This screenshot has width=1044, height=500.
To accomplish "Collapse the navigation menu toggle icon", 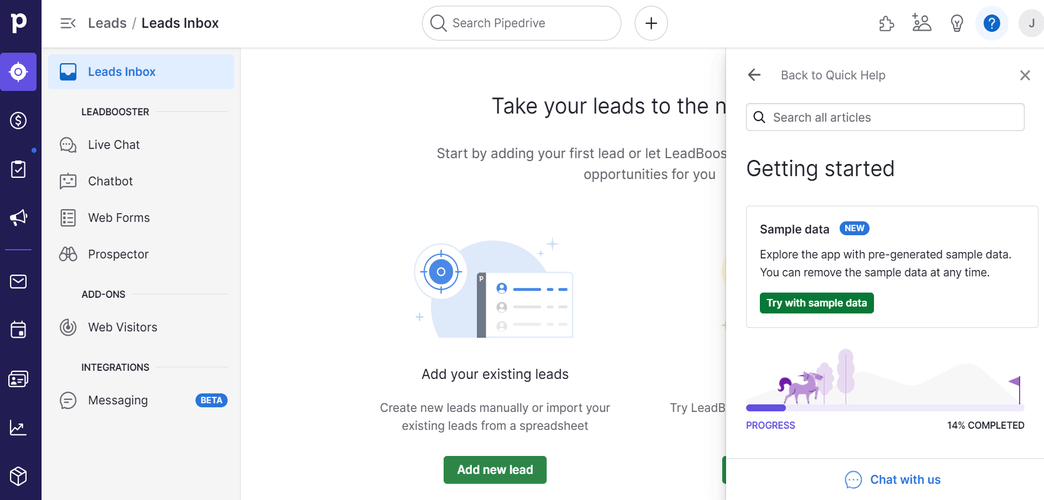I will click(68, 23).
